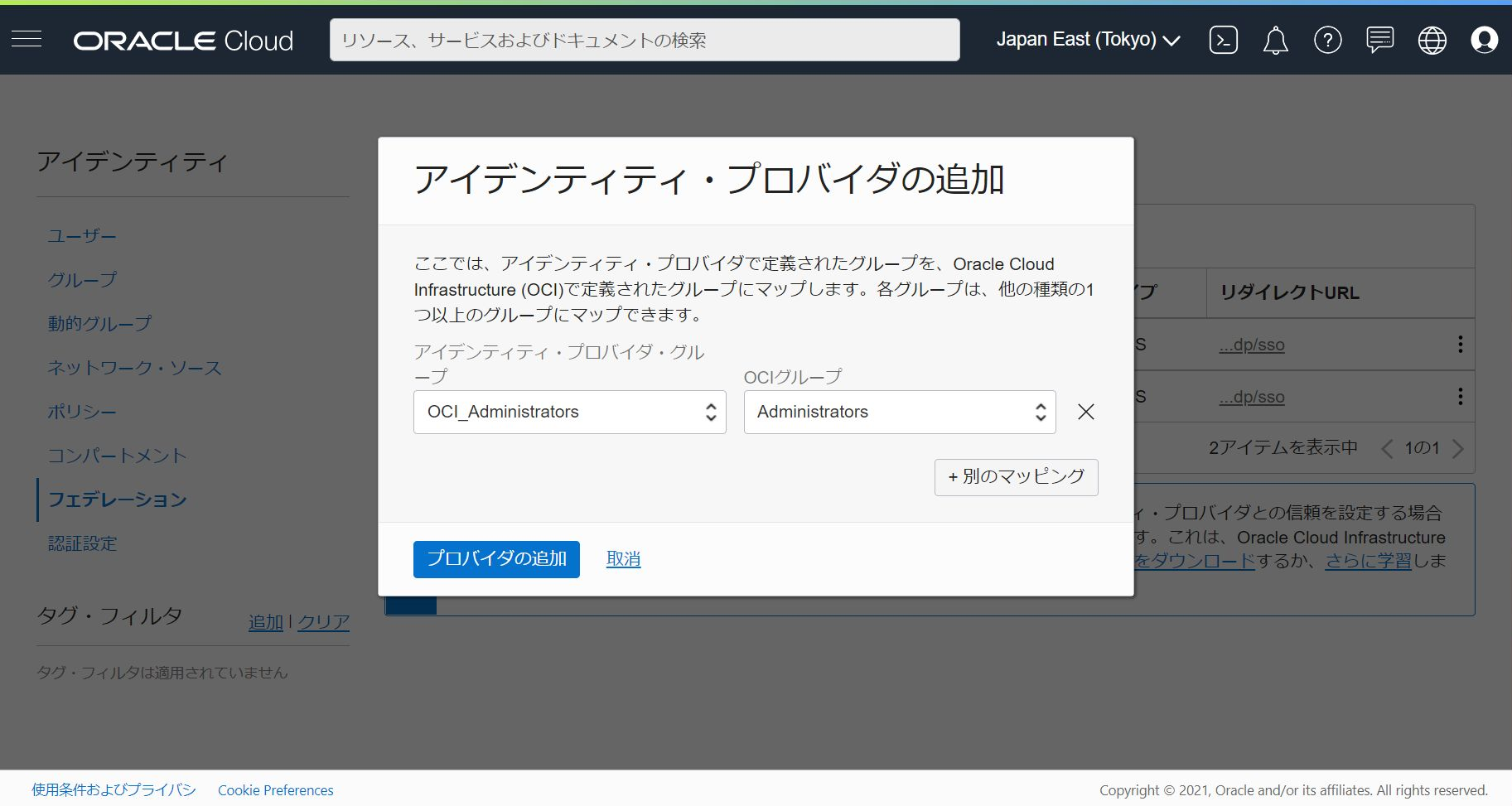This screenshot has width=1512, height=806.
Task: Expand the Japan East (Tokyo) region selector
Action: (1088, 40)
